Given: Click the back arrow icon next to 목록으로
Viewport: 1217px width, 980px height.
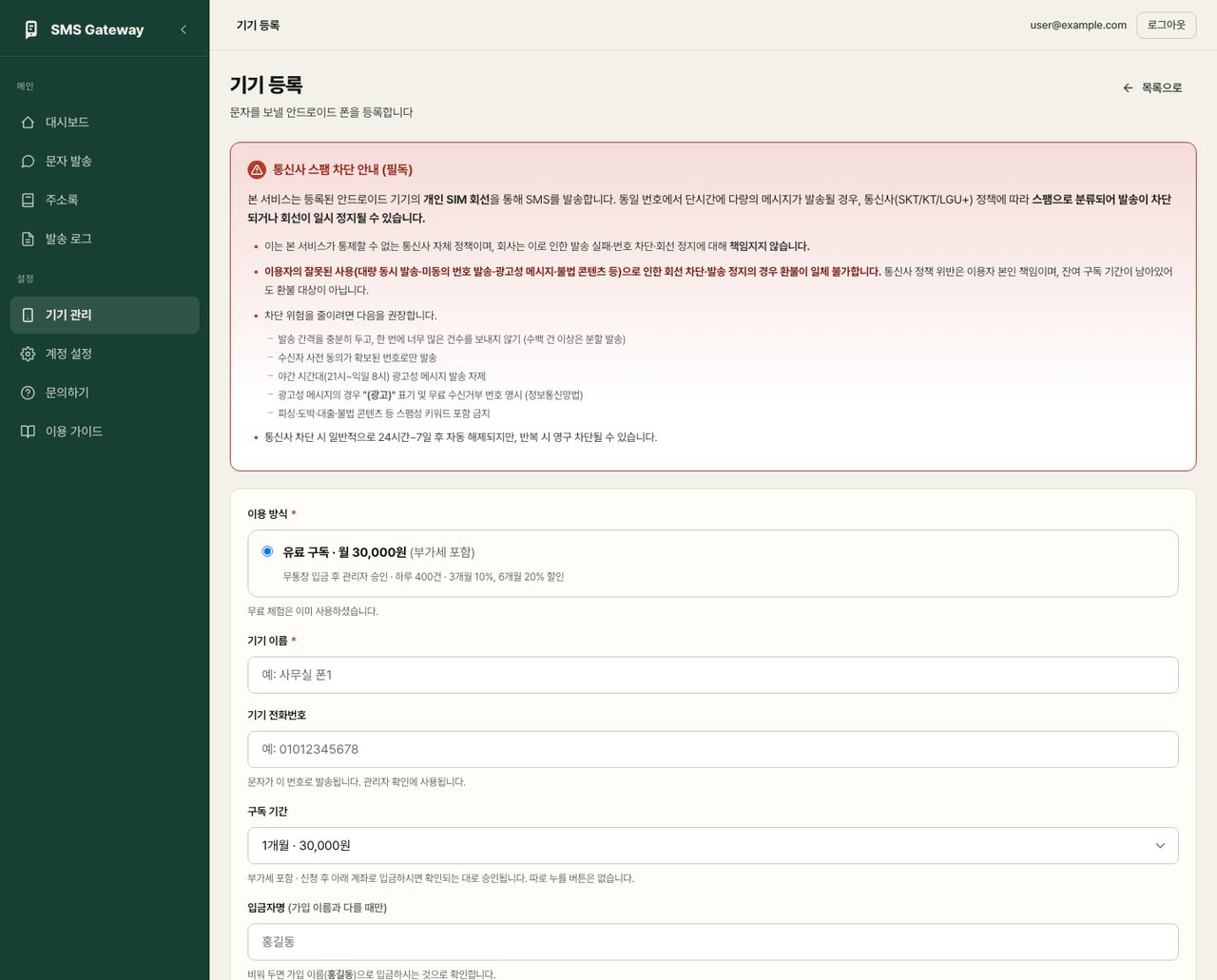Looking at the screenshot, I should click(1128, 88).
